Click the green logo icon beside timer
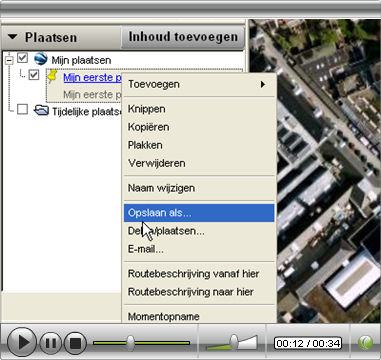381x360 pixels. point(365,343)
